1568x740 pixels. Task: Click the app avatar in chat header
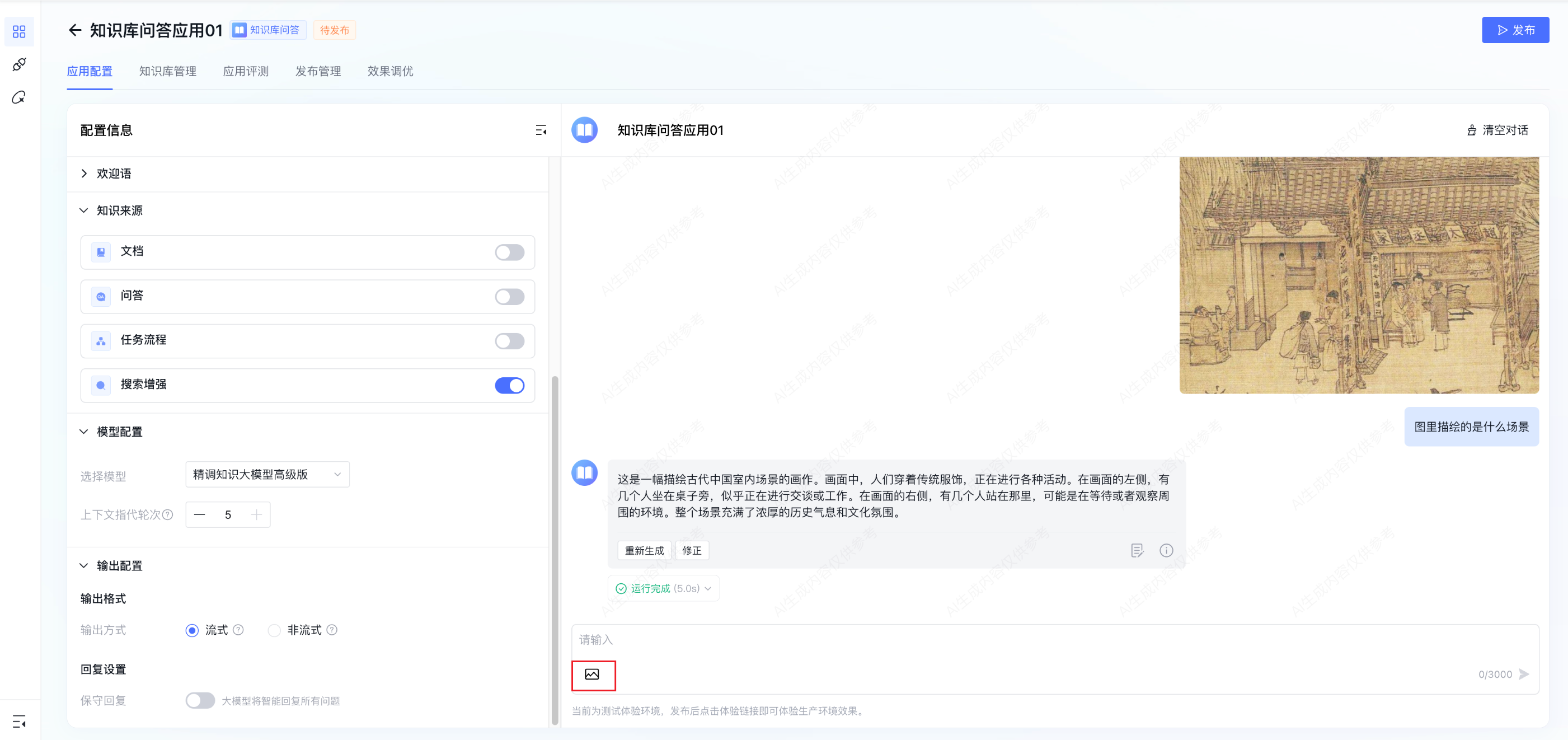tap(584, 130)
